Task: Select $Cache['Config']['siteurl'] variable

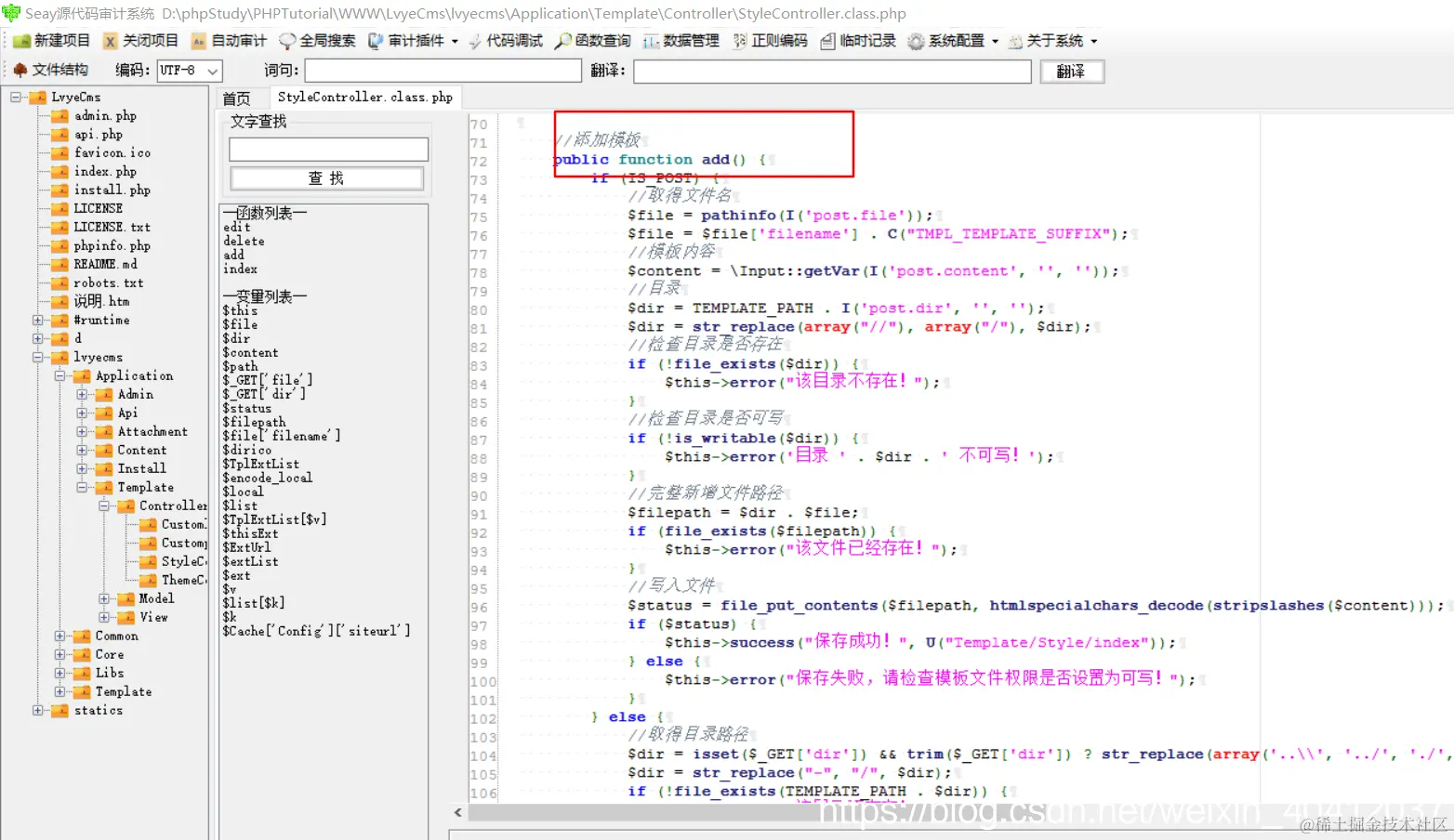Action: point(316,631)
